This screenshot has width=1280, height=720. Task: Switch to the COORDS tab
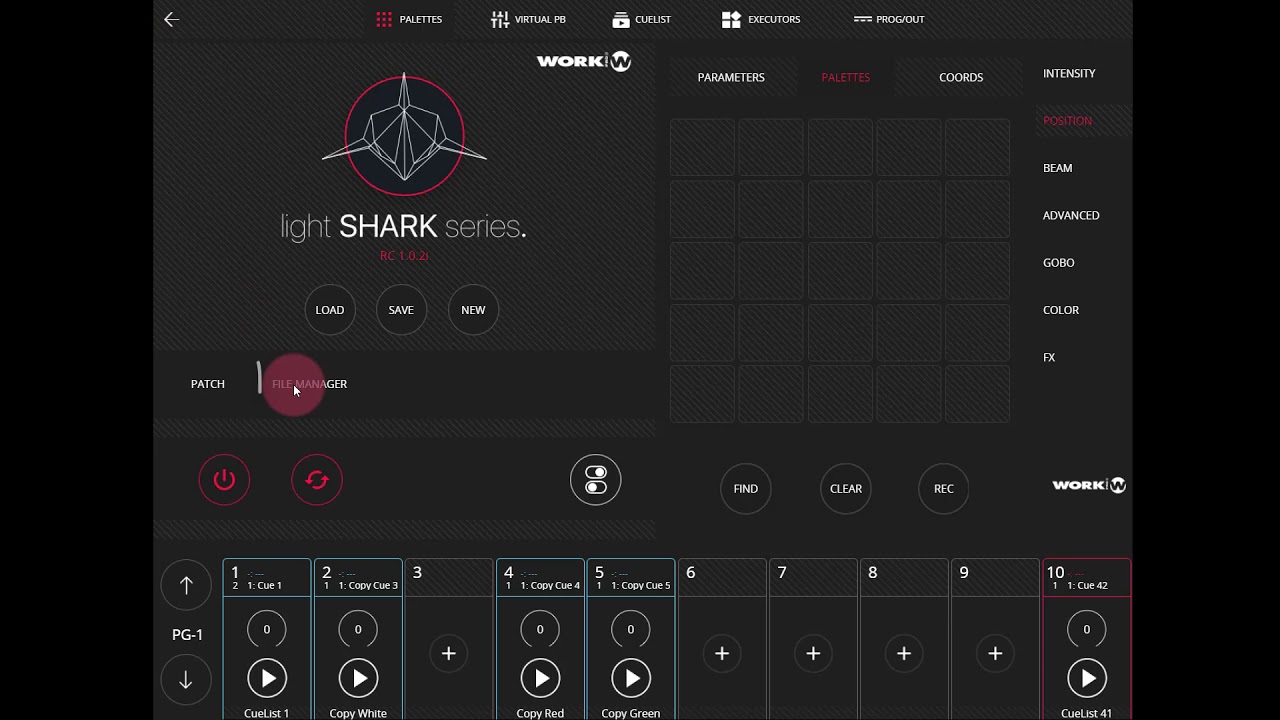(961, 77)
